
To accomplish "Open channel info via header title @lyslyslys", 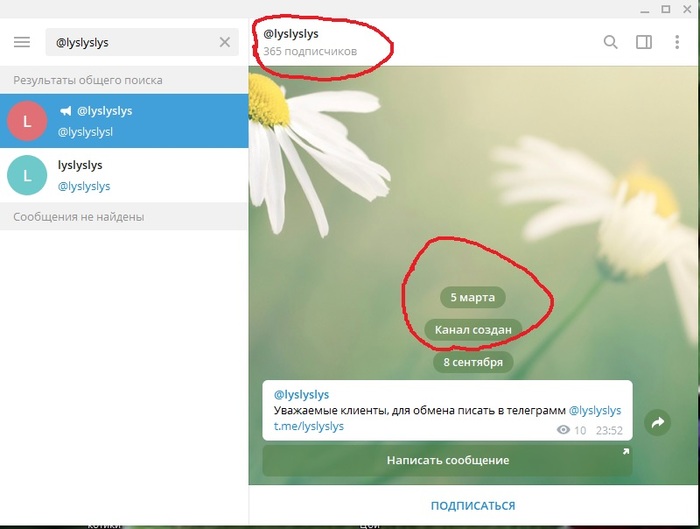I will click(291, 34).
